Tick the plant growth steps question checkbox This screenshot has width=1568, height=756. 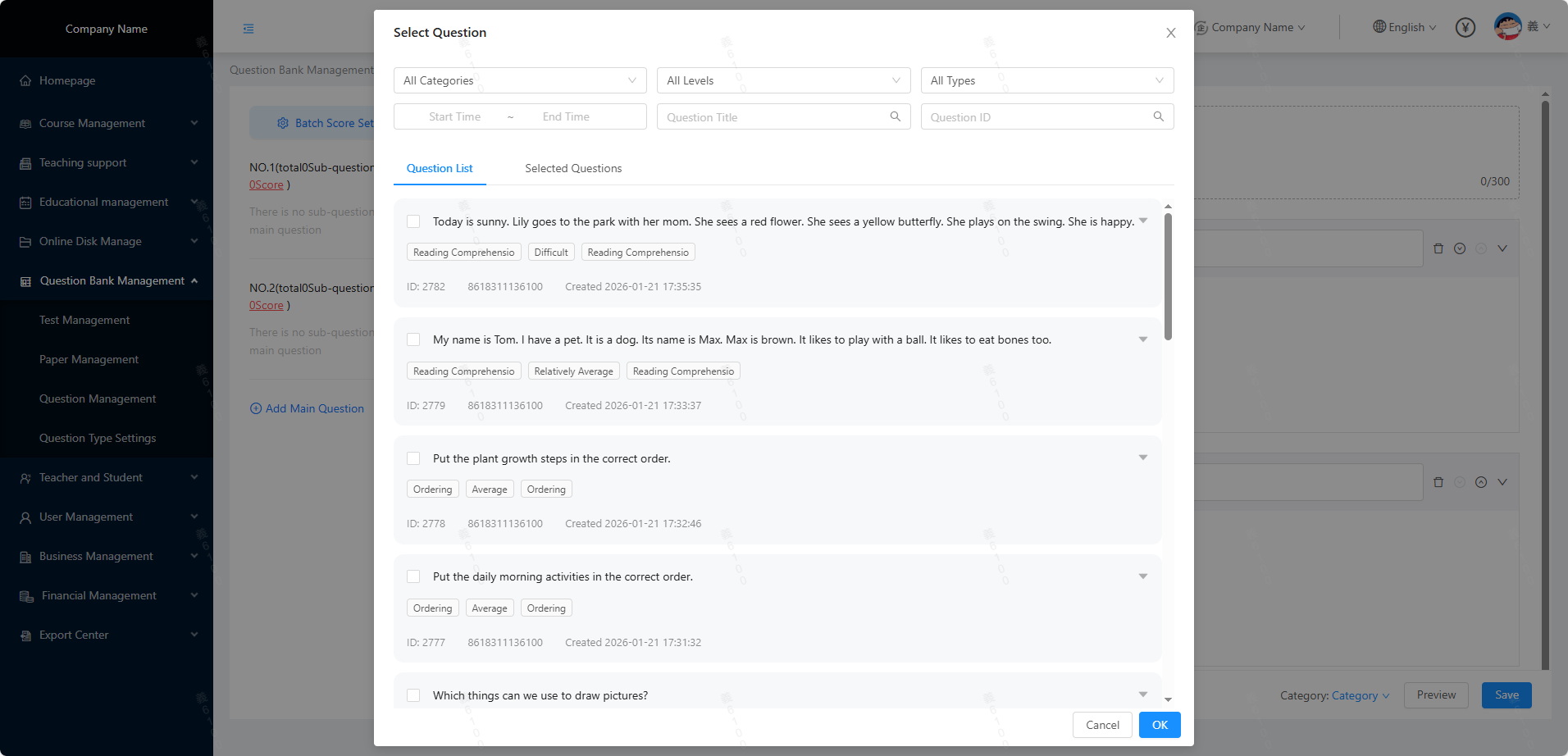[x=413, y=458]
